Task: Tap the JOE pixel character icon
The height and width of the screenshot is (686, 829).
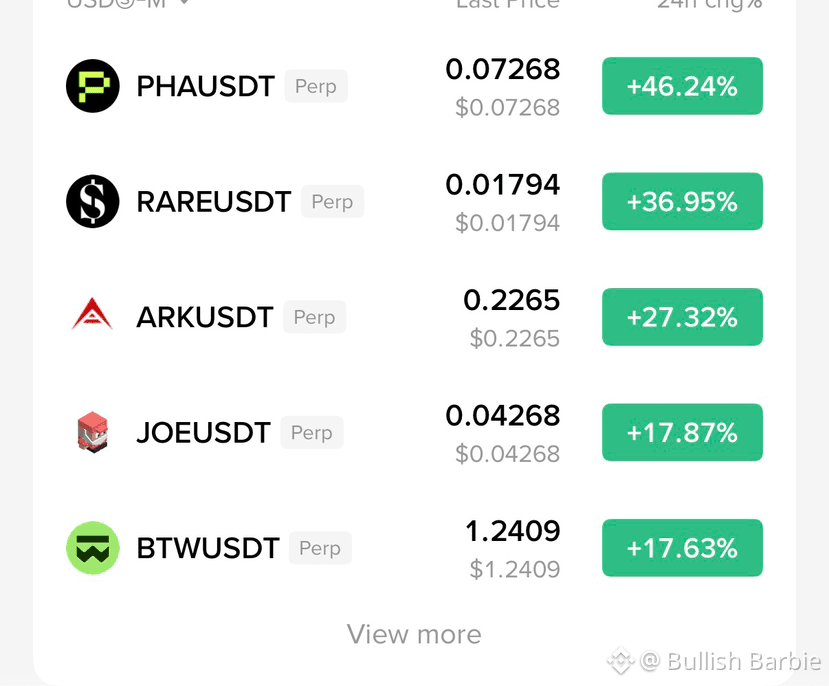Action: 93,432
